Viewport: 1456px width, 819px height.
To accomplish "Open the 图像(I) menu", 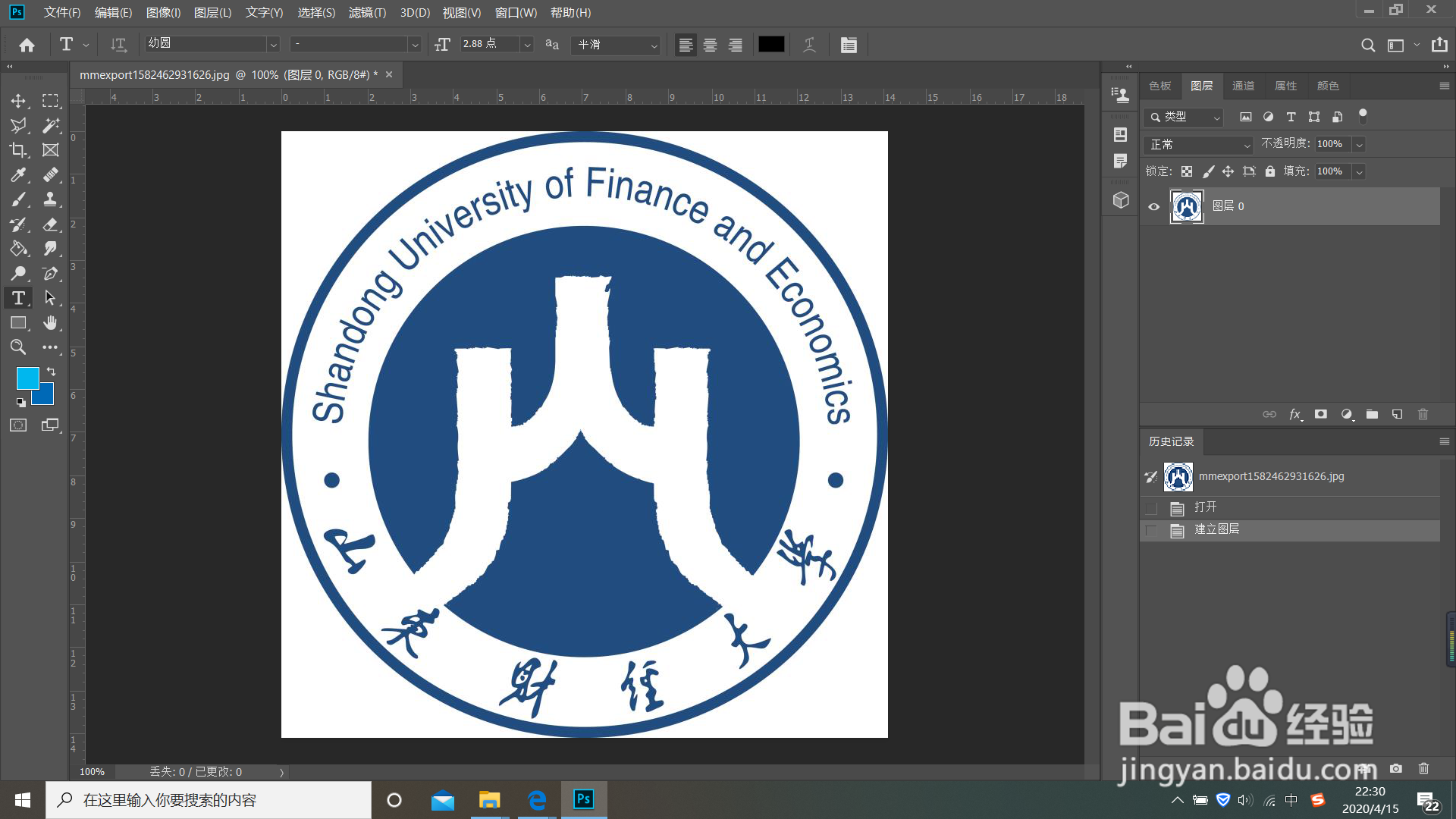I will (x=163, y=12).
